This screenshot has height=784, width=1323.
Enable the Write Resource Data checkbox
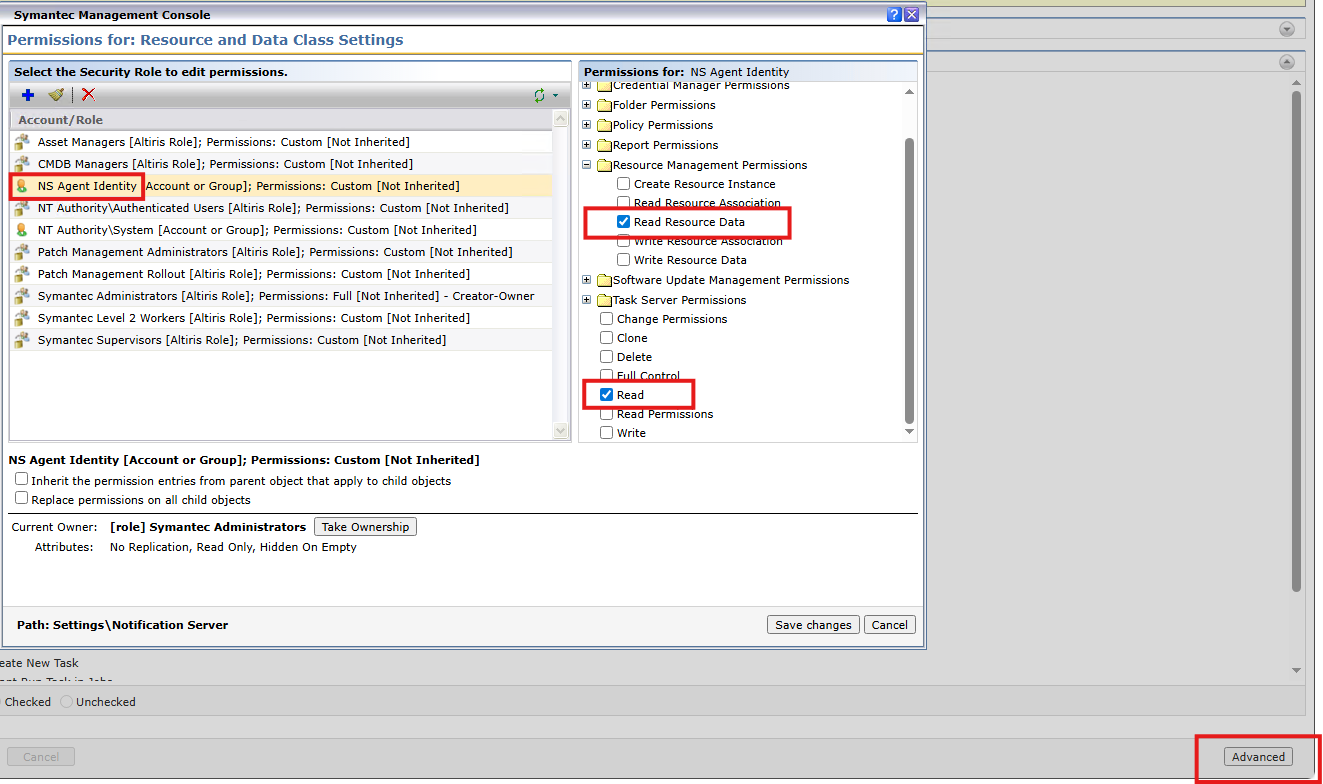pyautogui.click(x=624, y=260)
